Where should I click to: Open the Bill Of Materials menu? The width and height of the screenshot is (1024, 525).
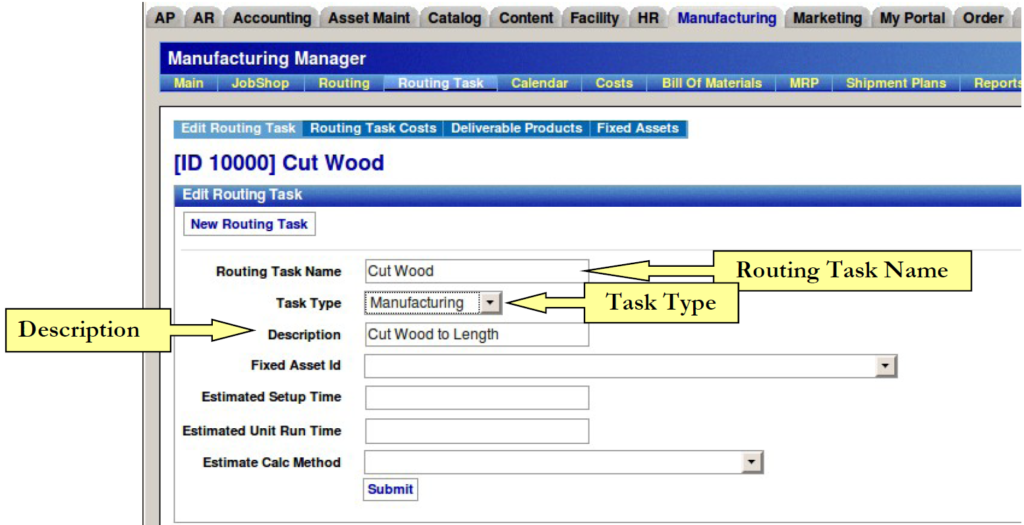[x=711, y=83]
